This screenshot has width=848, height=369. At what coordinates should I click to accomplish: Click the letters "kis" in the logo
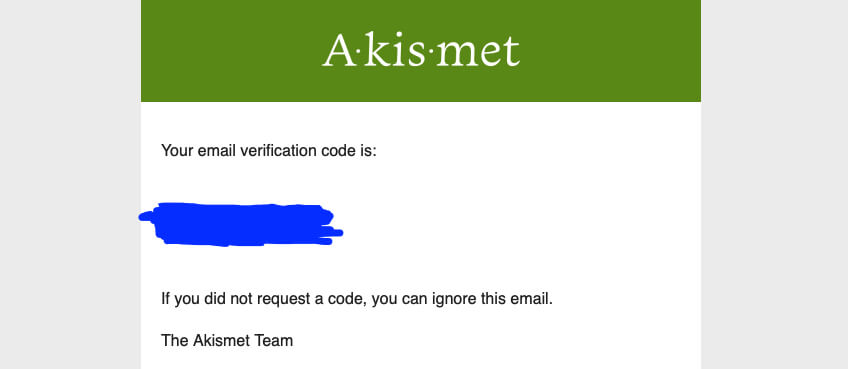[x=396, y=50]
